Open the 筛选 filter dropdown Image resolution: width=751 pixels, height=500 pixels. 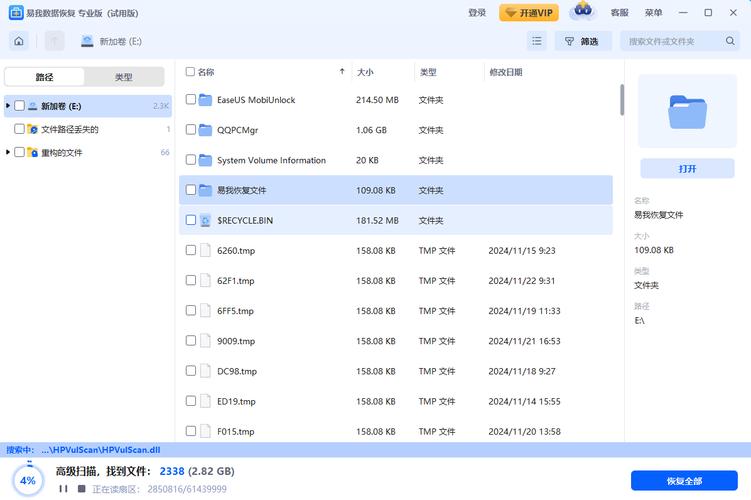click(582, 41)
